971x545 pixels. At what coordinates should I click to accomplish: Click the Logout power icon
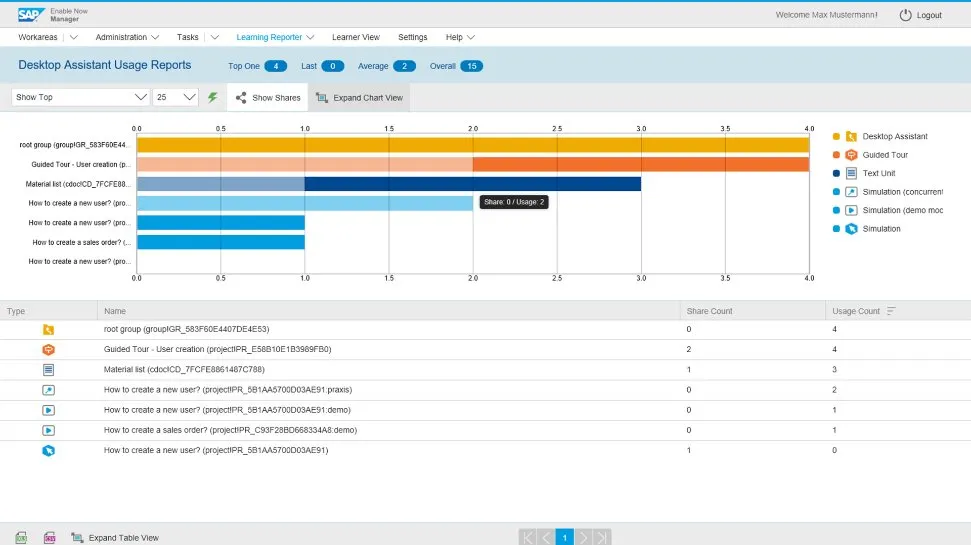905,15
